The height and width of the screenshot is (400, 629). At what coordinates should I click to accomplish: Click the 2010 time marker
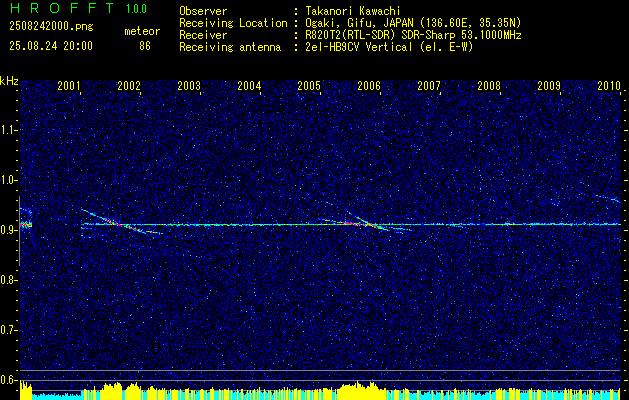[x=609, y=85]
